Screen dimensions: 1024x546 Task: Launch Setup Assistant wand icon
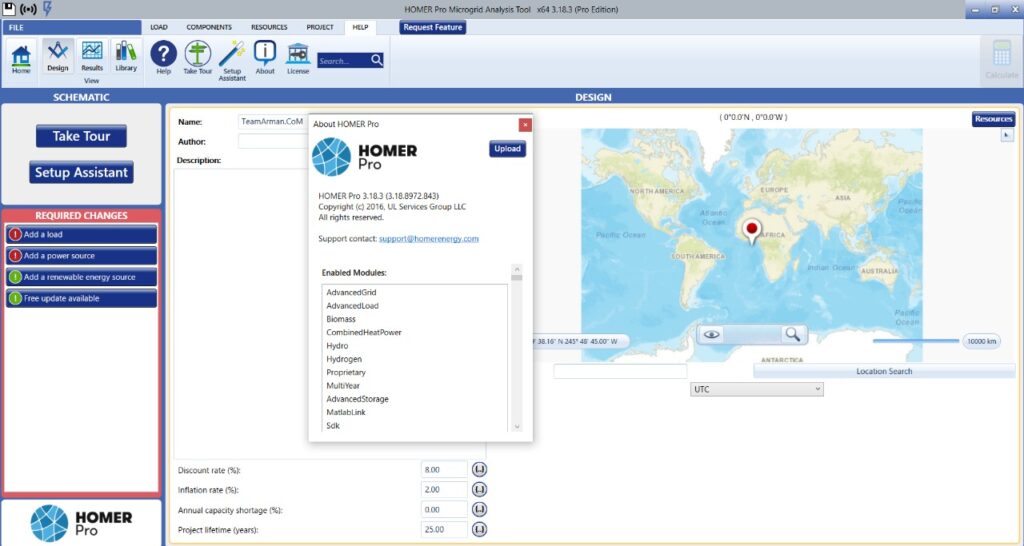232,54
